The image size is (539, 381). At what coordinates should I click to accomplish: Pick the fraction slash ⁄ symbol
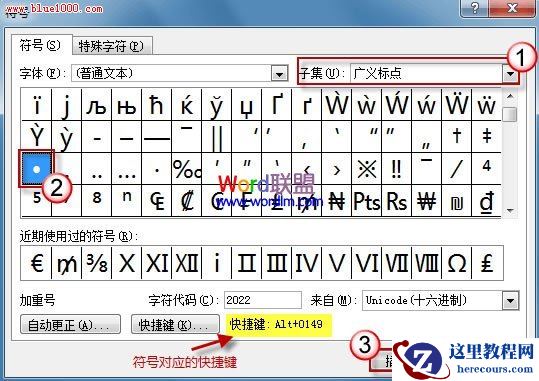456,168
